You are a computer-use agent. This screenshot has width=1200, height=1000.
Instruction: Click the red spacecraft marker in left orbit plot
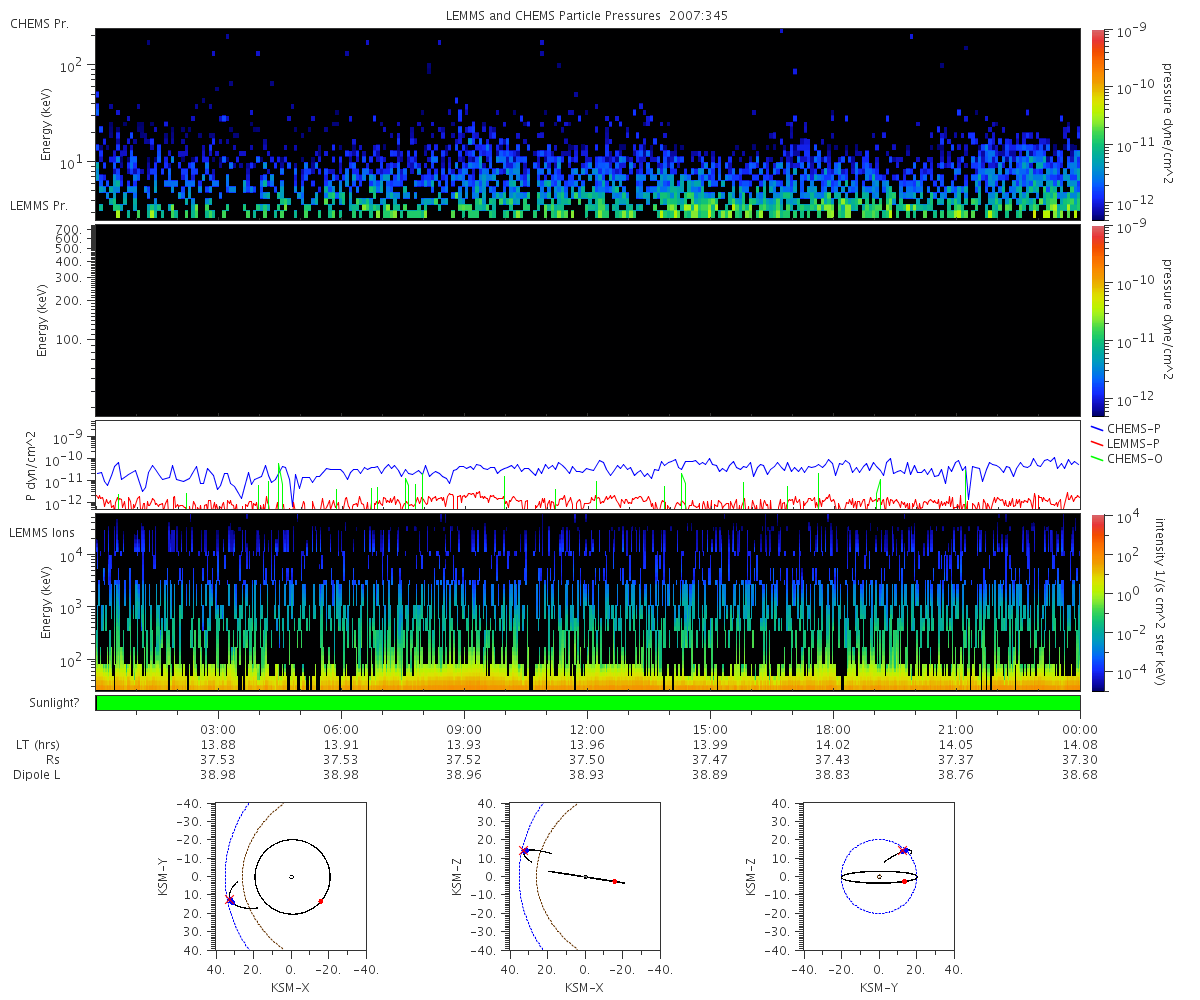230,900
